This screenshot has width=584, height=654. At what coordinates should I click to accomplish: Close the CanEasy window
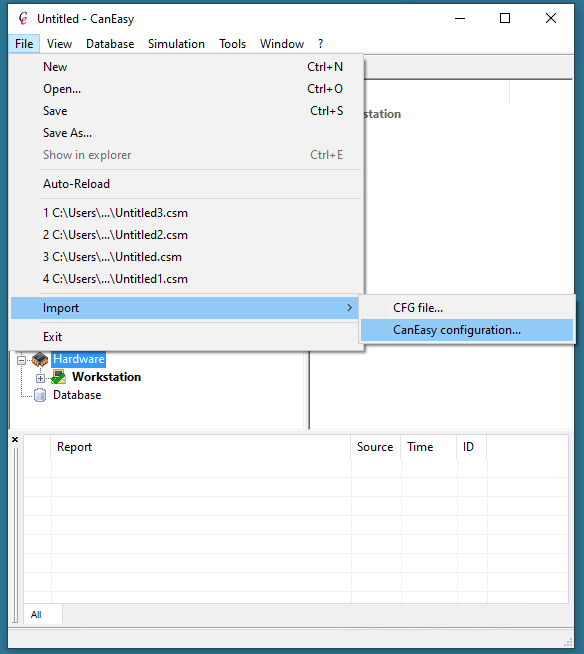[x=551, y=18]
